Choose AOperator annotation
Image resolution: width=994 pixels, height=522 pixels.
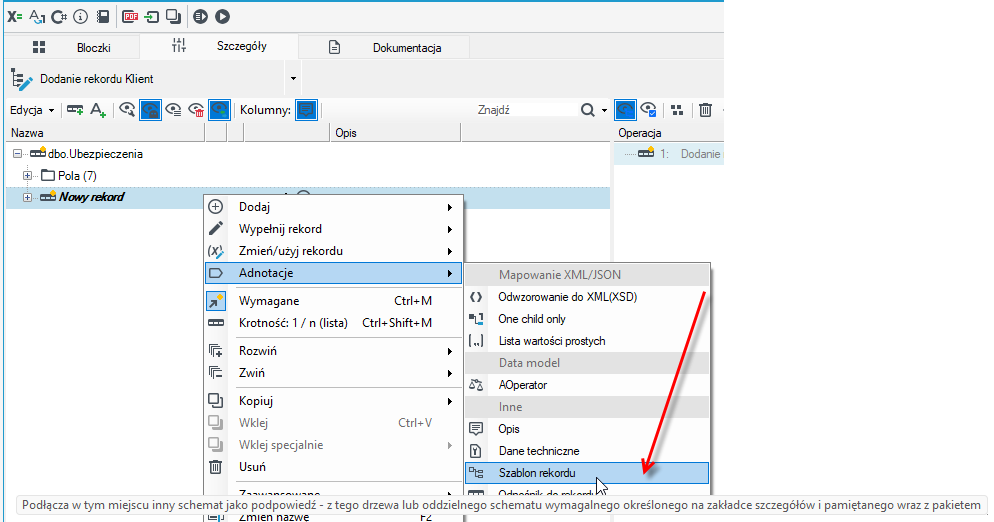(x=587, y=385)
